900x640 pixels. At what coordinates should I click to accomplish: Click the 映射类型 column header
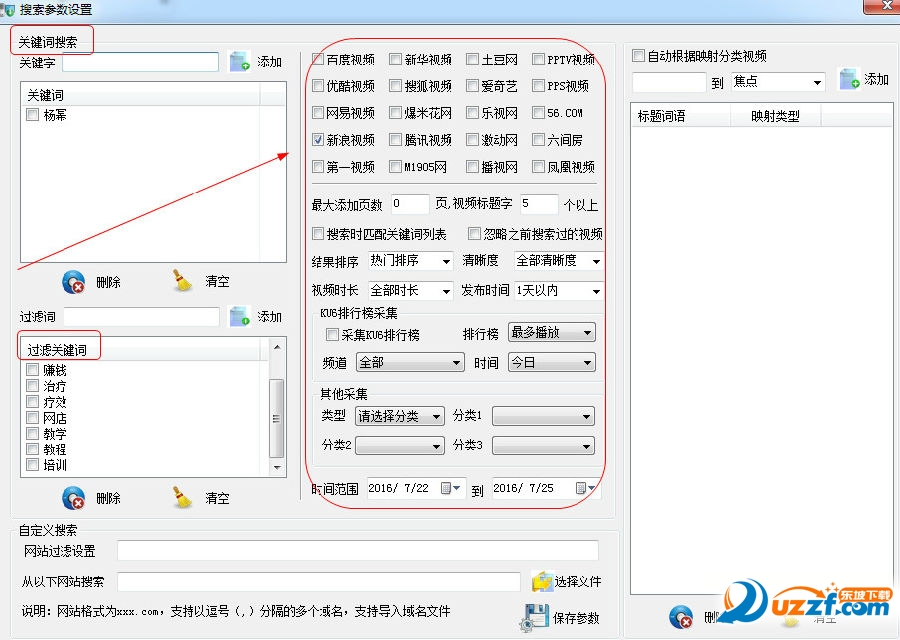(775, 117)
